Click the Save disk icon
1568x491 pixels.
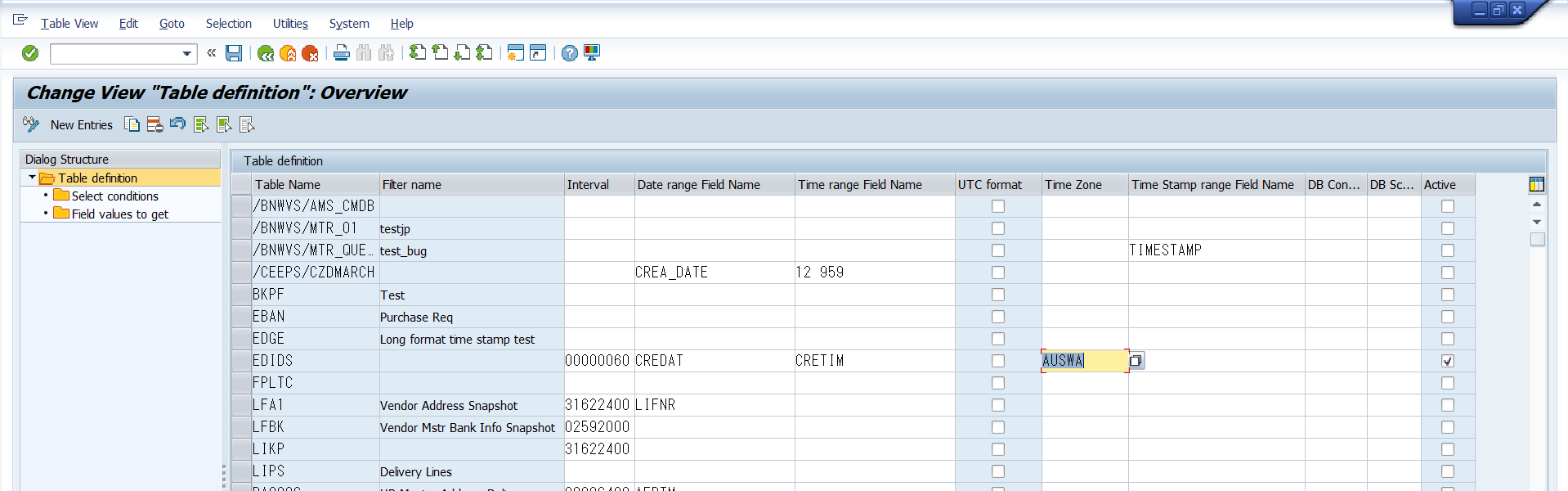coord(234,53)
